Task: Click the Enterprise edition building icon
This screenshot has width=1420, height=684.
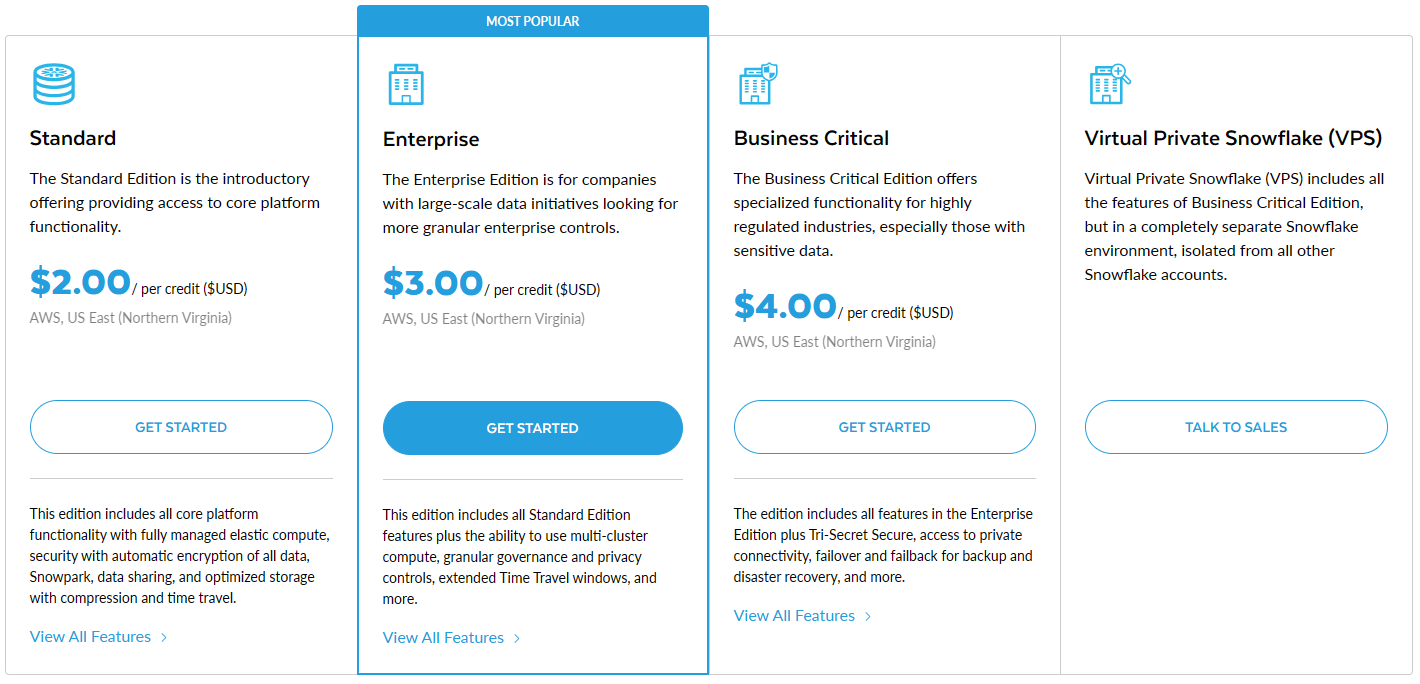Action: click(x=406, y=85)
